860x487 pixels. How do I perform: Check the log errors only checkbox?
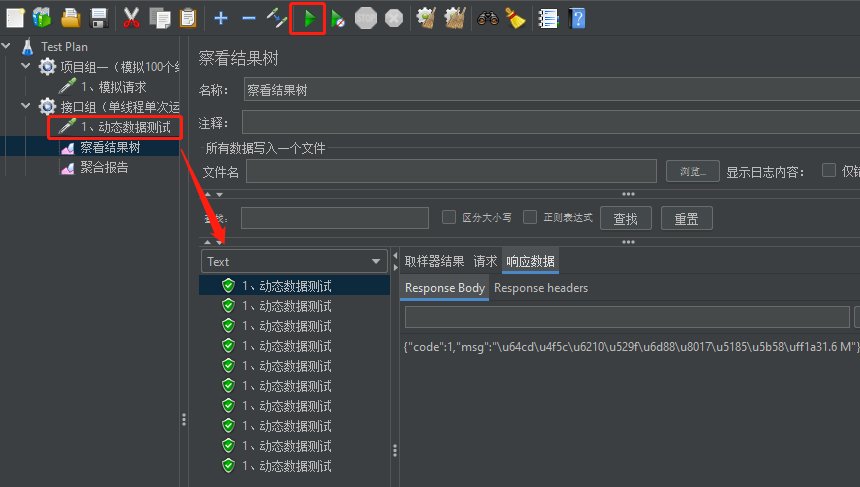click(x=828, y=170)
